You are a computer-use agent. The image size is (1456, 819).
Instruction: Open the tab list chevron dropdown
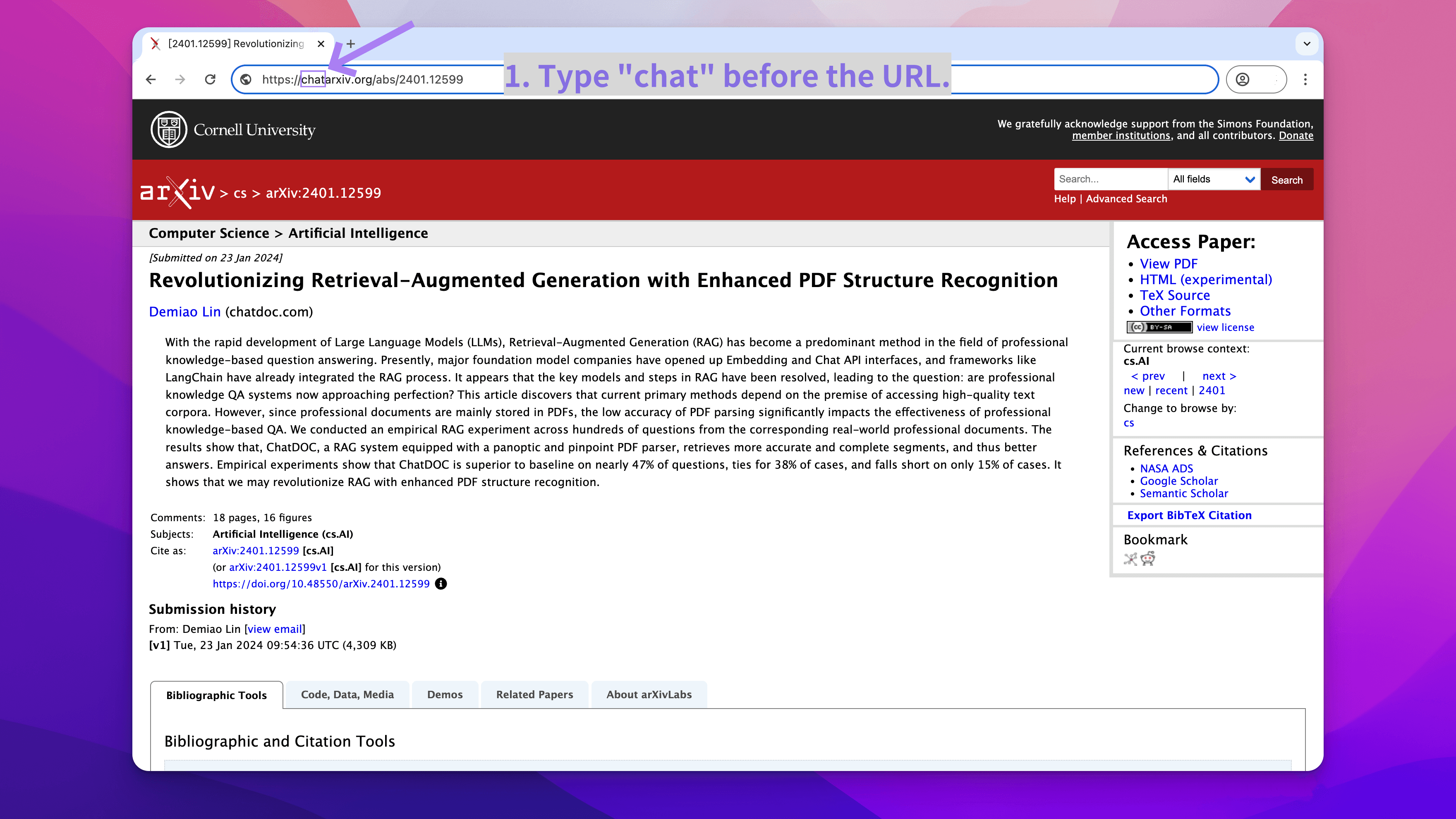point(1307,43)
